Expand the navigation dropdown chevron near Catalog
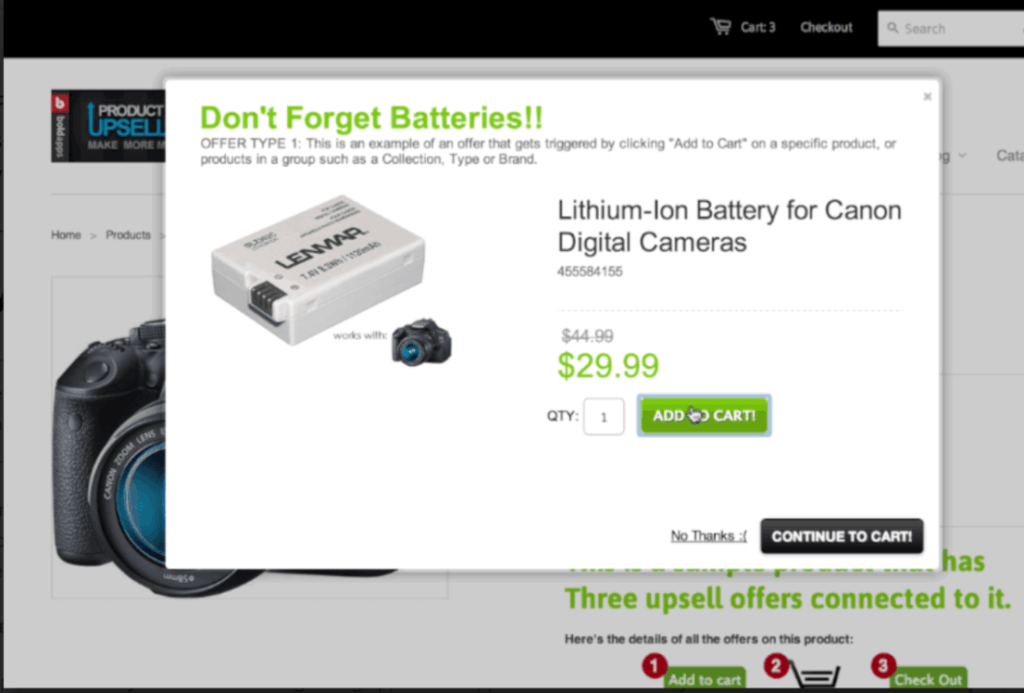1024x693 pixels. 962,155
